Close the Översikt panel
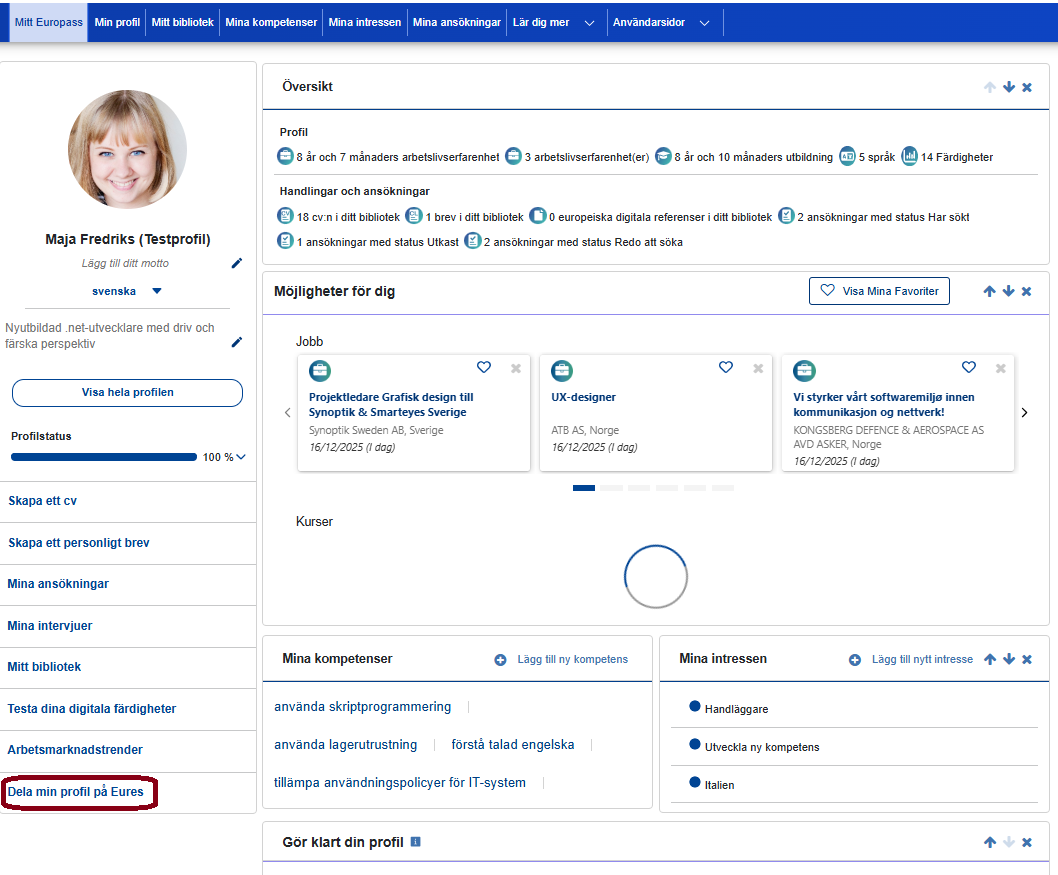 1027,87
